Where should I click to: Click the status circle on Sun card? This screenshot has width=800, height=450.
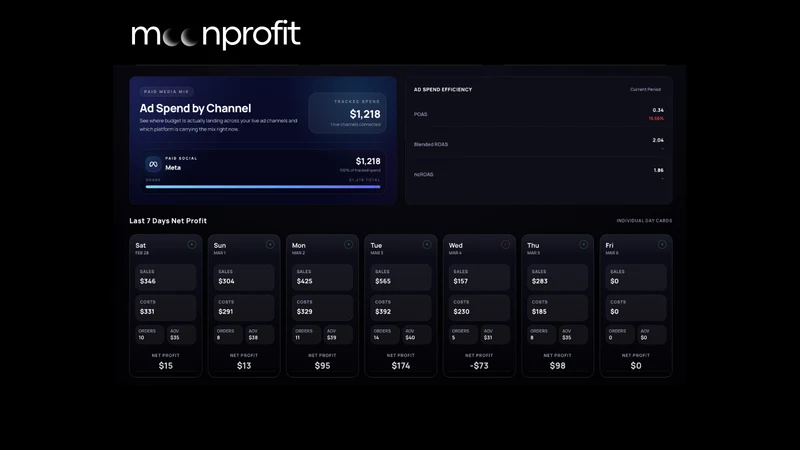(270, 244)
